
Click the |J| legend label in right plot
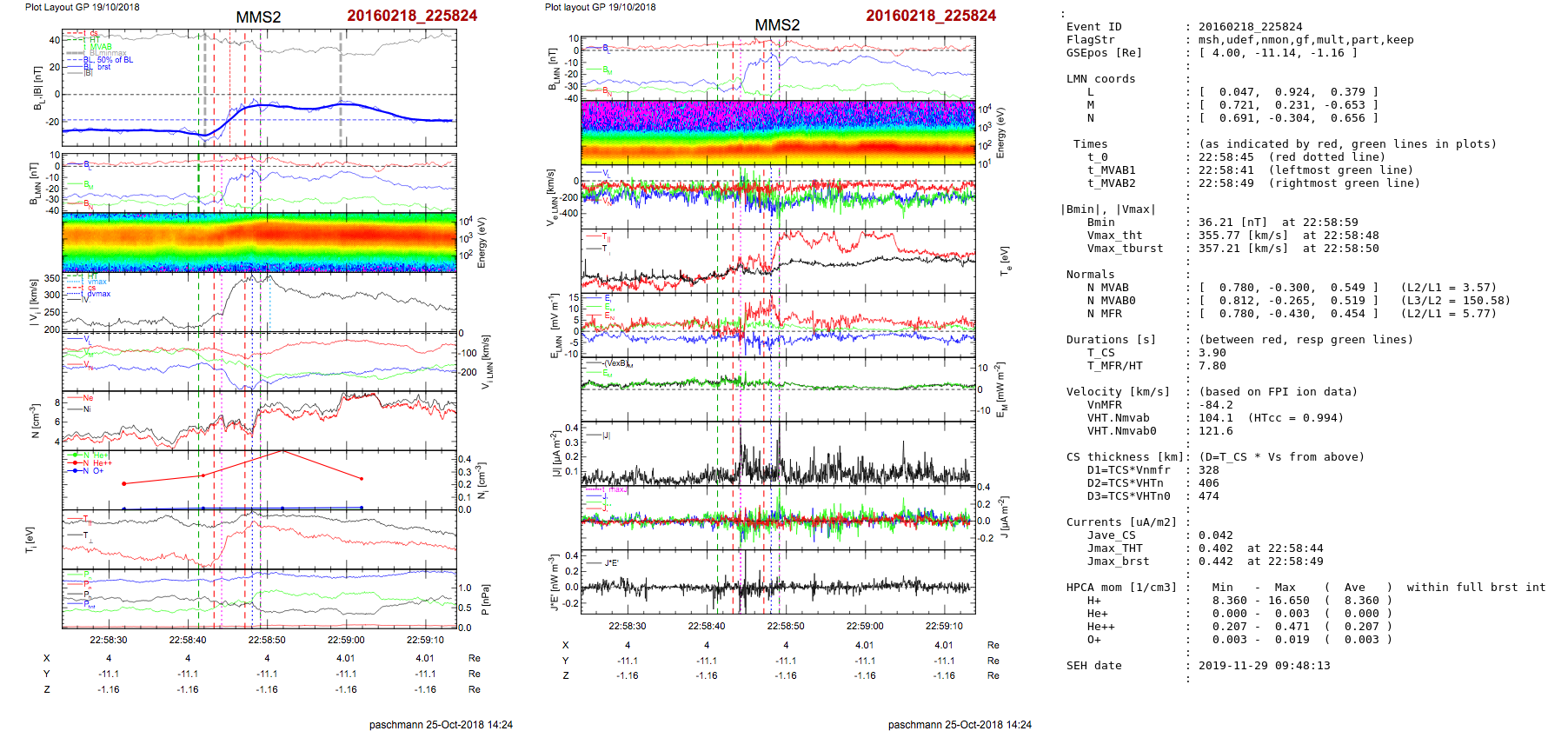tap(607, 435)
